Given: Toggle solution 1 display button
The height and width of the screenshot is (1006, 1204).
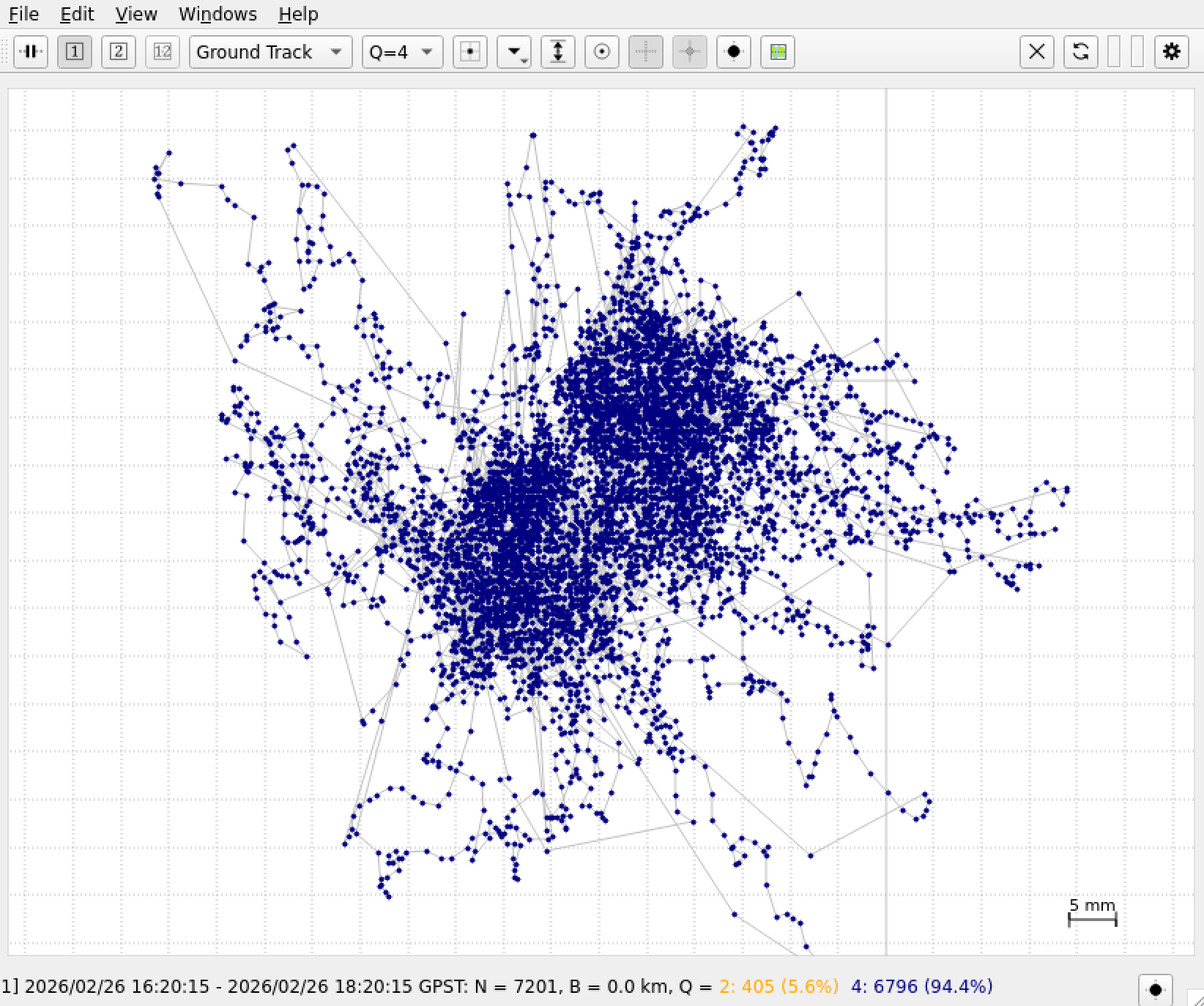Looking at the screenshot, I should pyautogui.click(x=75, y=52).
